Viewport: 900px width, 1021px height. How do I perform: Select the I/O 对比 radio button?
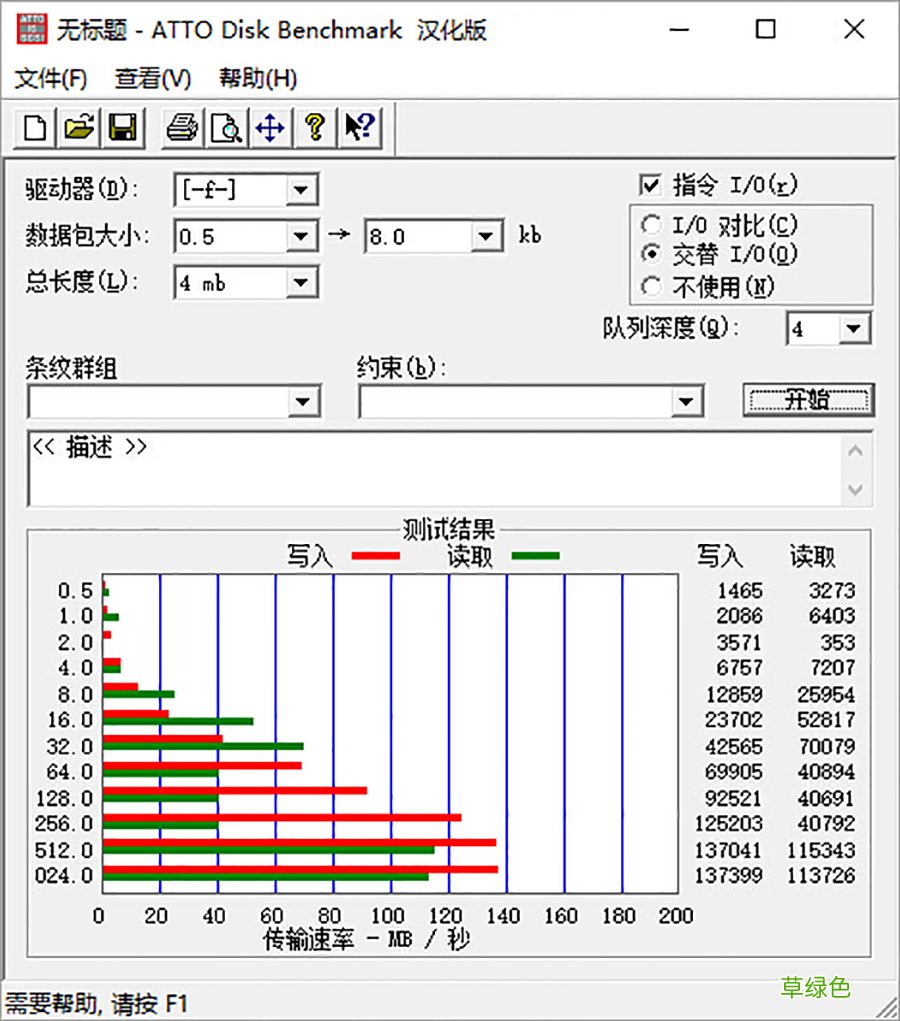[652, 225]
